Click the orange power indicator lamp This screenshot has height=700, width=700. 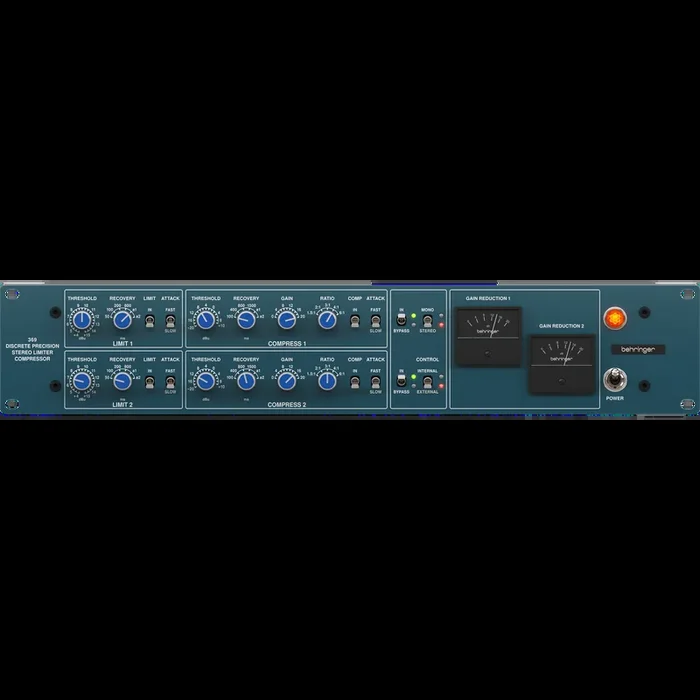pos(615,319)
